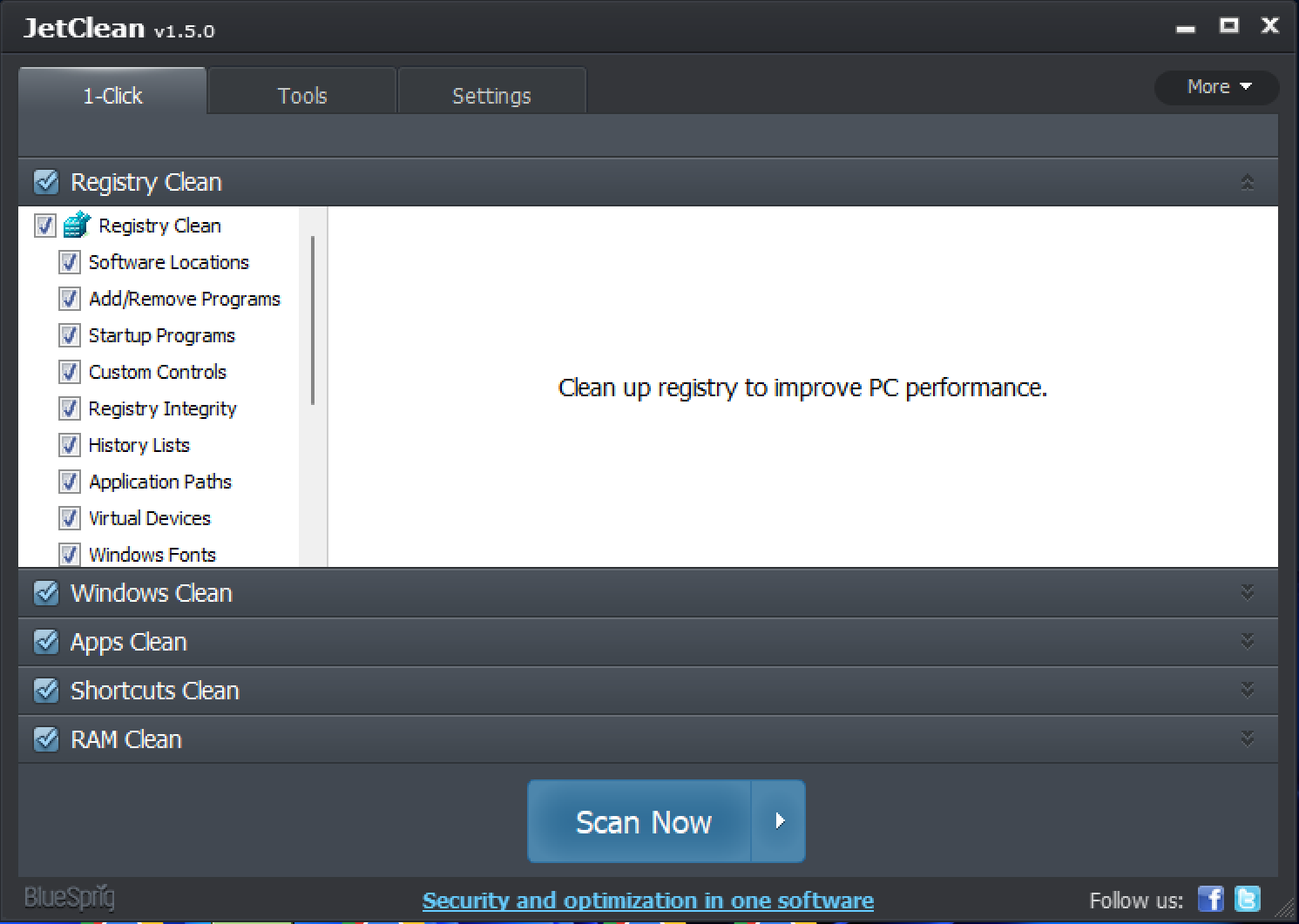The image size is (1299, 924).
Task: Toggle Shortcuts Clean section checkbox
Action: click(46, 691)
